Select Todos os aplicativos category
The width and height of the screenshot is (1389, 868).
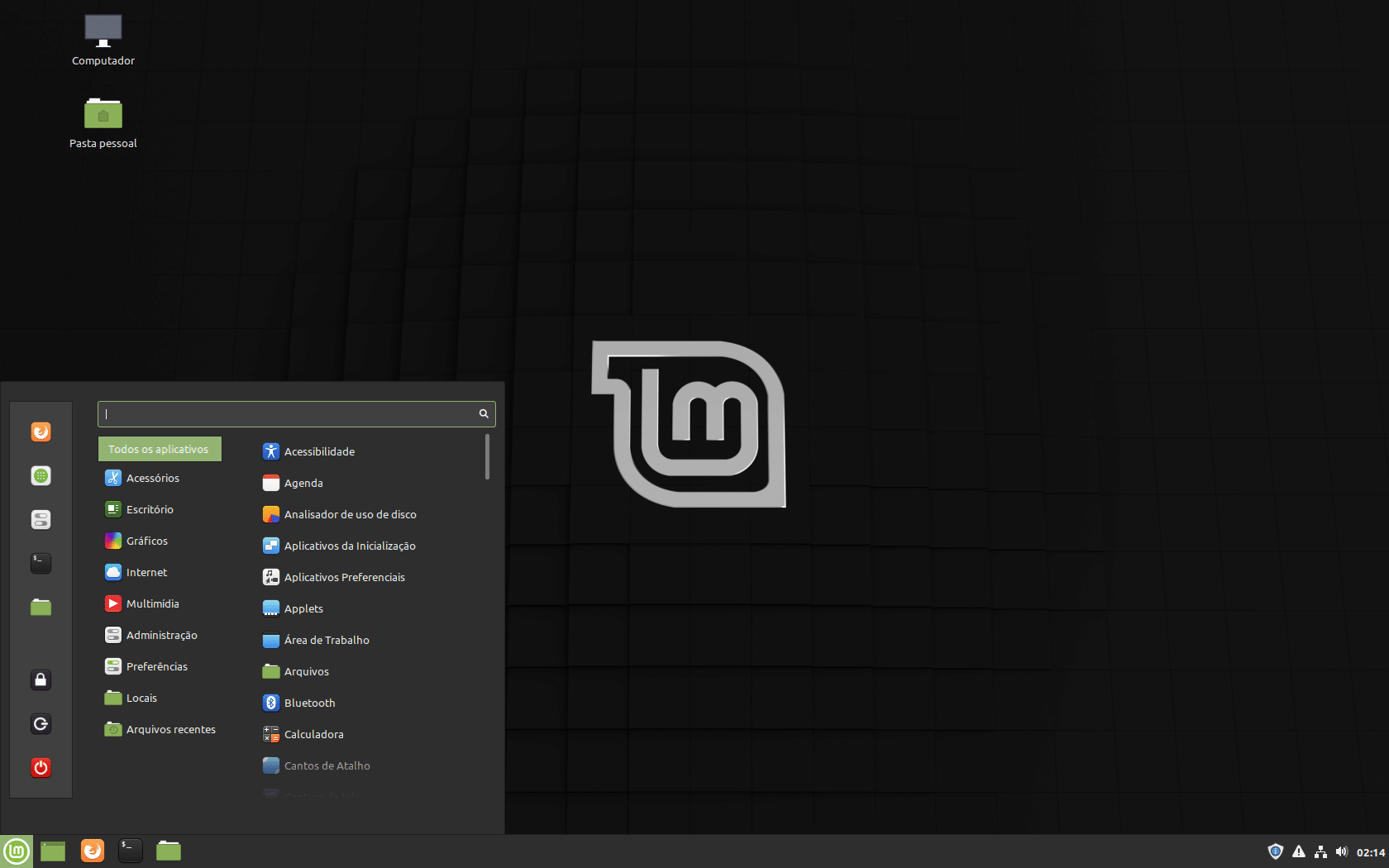click(x=160, y=449)
